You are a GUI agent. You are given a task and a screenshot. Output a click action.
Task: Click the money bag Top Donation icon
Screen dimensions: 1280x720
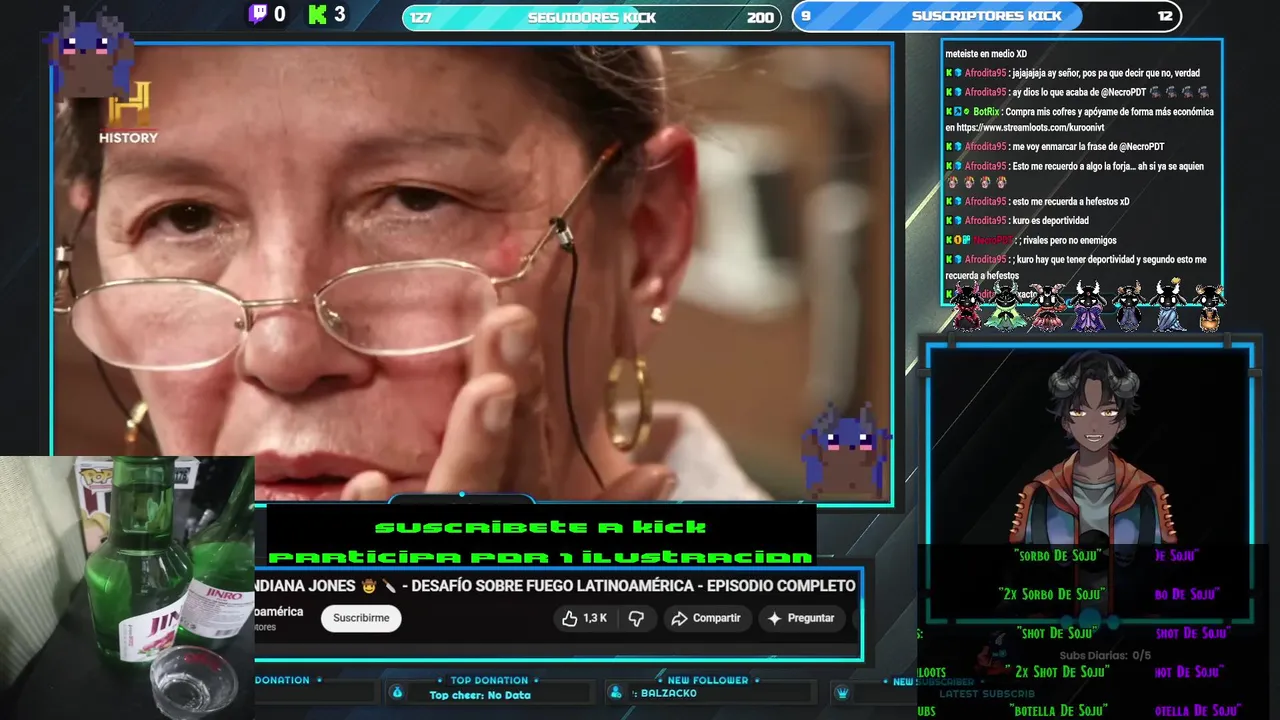coord(397,693)
